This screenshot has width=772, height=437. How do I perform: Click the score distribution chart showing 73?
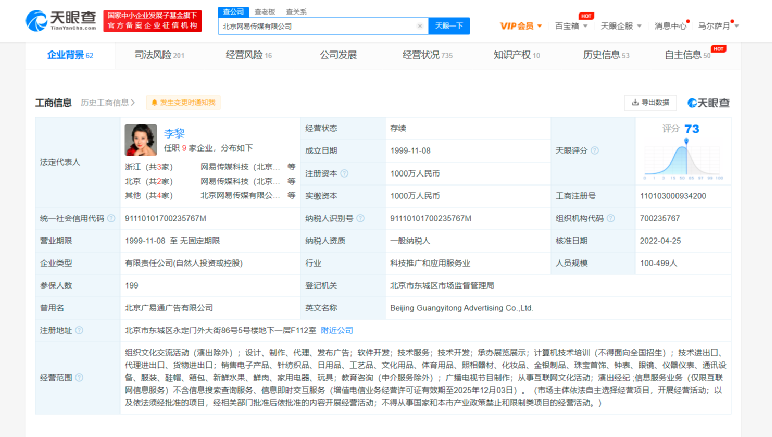tap(683, 158)
